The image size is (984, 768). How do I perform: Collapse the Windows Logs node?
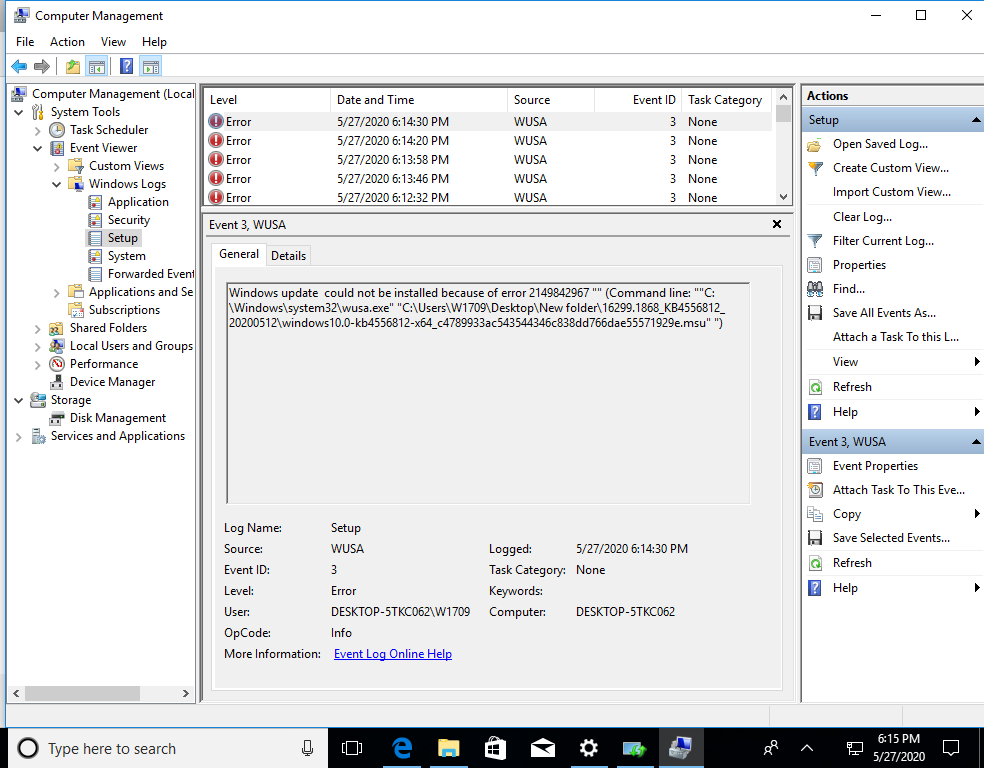click(x=56, y=184)
